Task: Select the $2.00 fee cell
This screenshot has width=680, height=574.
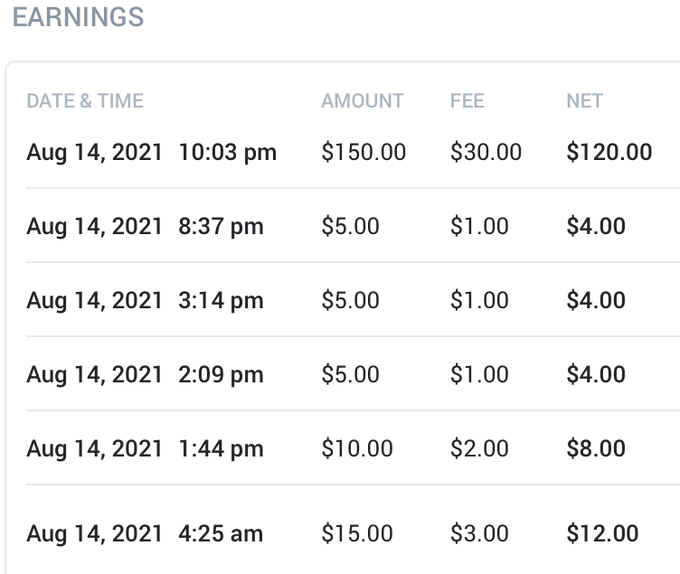Action: coord(480,448)
